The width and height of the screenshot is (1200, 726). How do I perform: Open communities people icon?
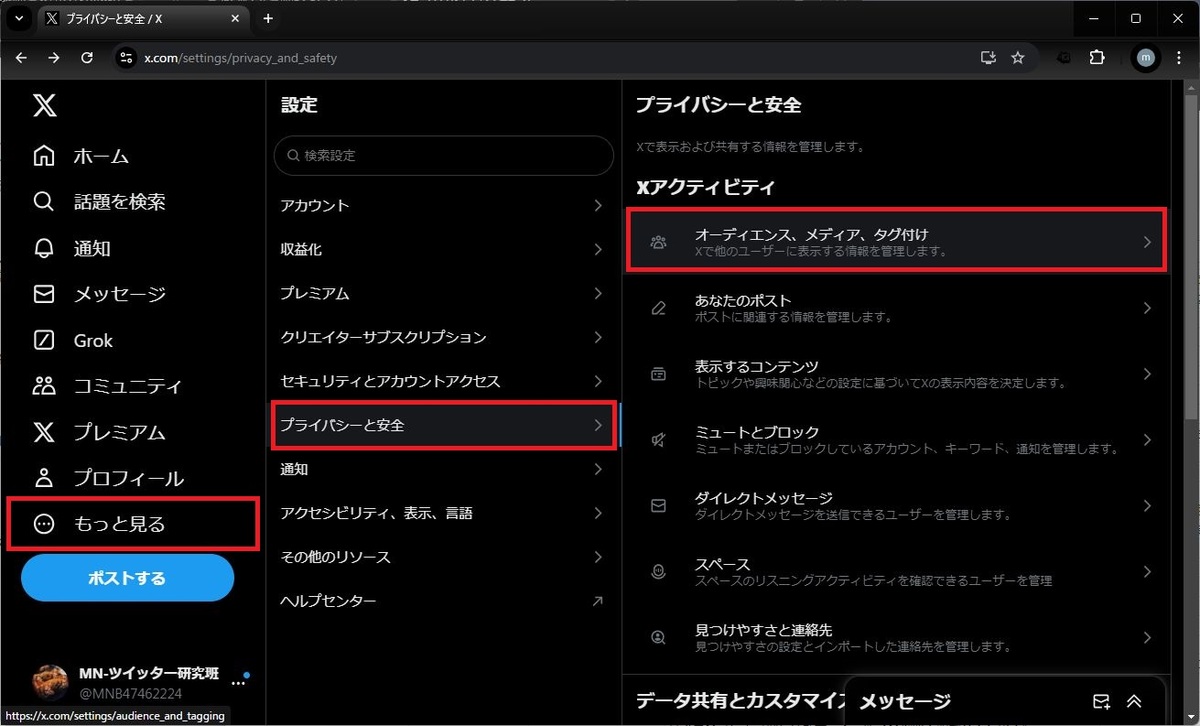[44, 386]
